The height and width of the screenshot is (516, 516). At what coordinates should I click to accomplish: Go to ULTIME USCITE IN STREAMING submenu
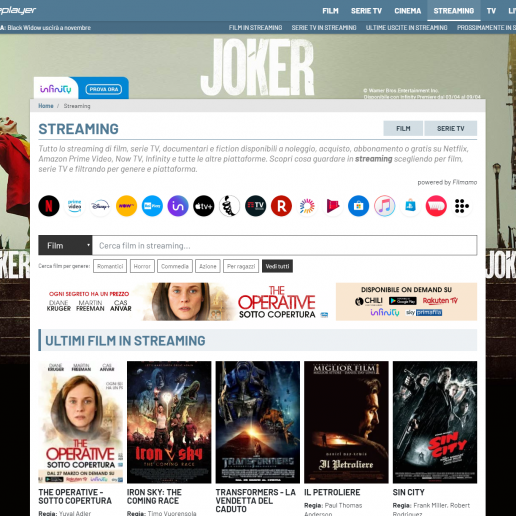[406, 28]
